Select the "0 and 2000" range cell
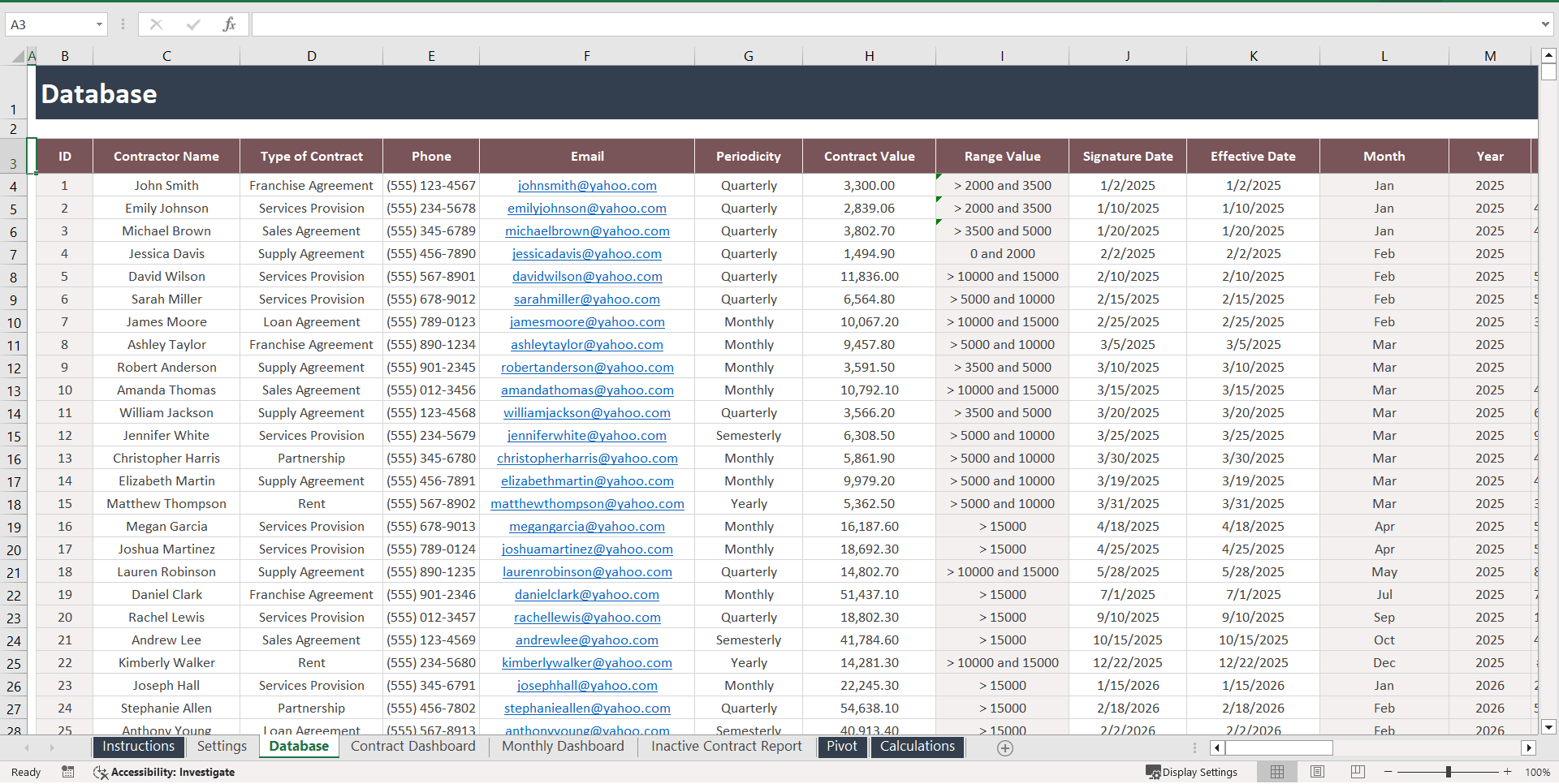This screenshot has width=1559, height=784. [x=1002, y=254]
